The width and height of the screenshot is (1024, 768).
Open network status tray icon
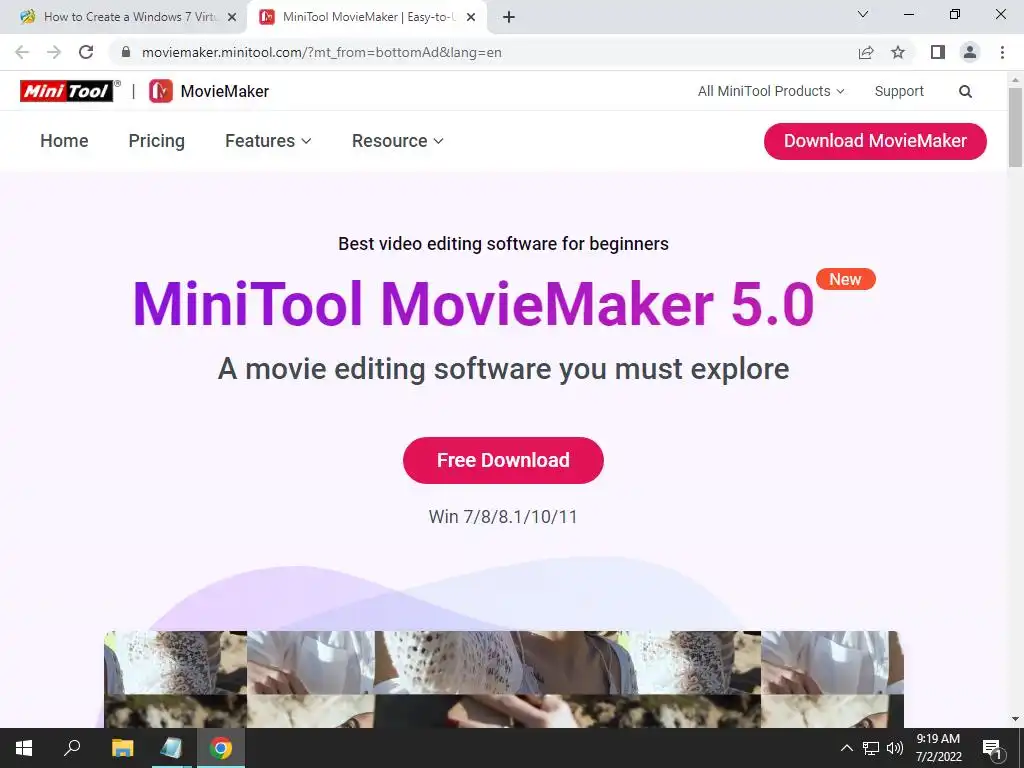871,748
